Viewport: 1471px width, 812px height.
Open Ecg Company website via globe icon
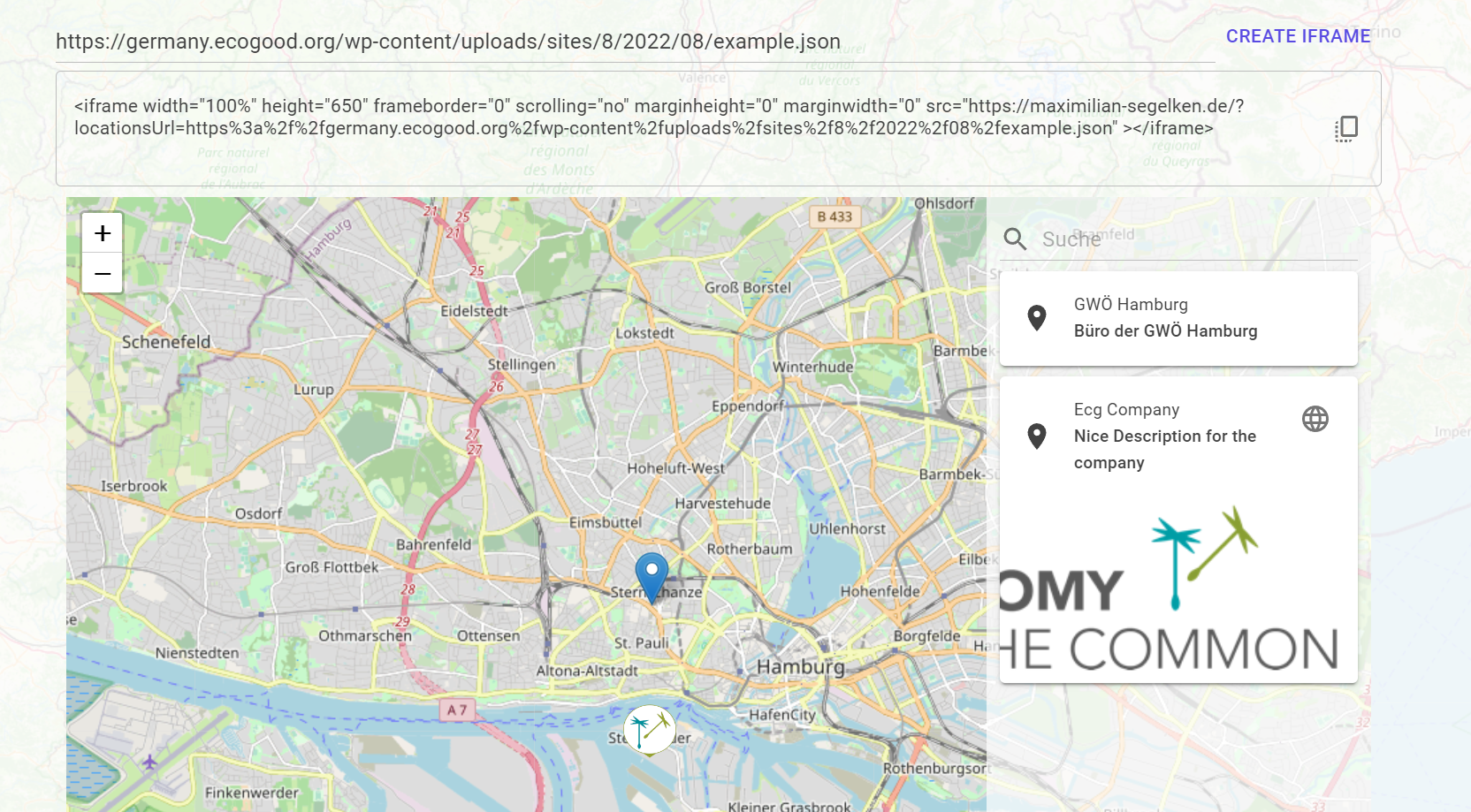[x=1315, y=420]
